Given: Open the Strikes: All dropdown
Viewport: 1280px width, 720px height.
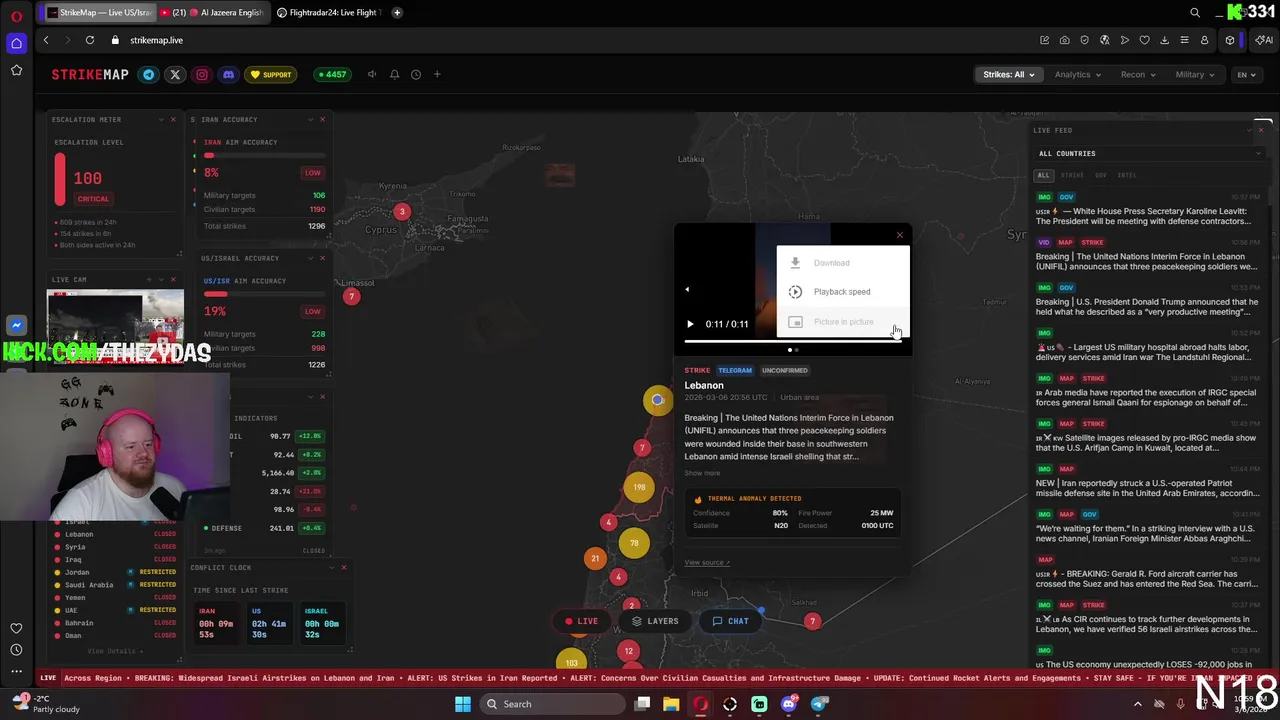Looking at the screenshot, I should (1008, 74).
